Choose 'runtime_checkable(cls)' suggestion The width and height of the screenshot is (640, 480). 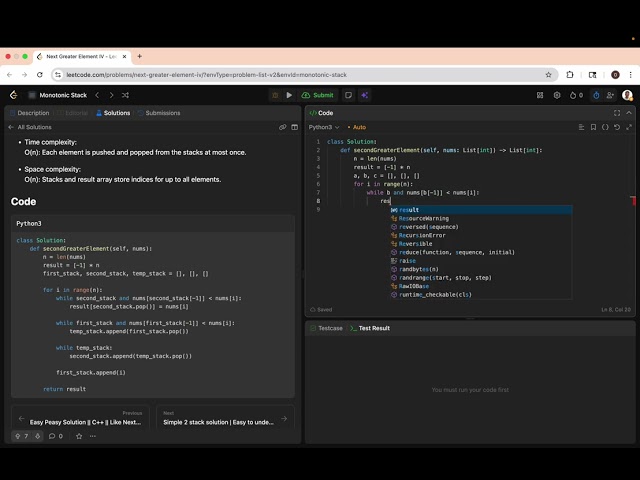click(481, 295)
